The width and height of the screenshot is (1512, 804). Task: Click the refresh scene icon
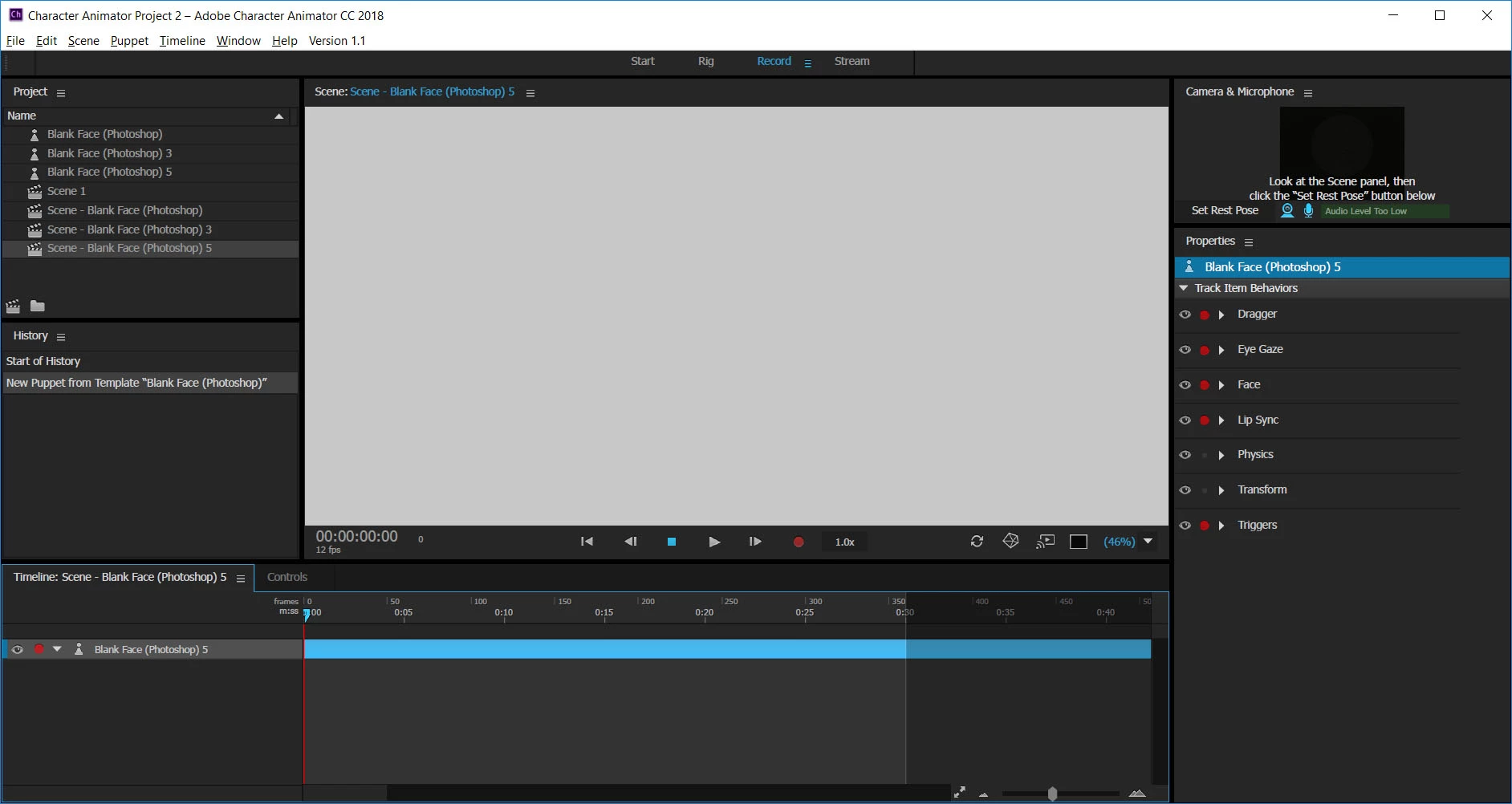[x=977, y=542]
